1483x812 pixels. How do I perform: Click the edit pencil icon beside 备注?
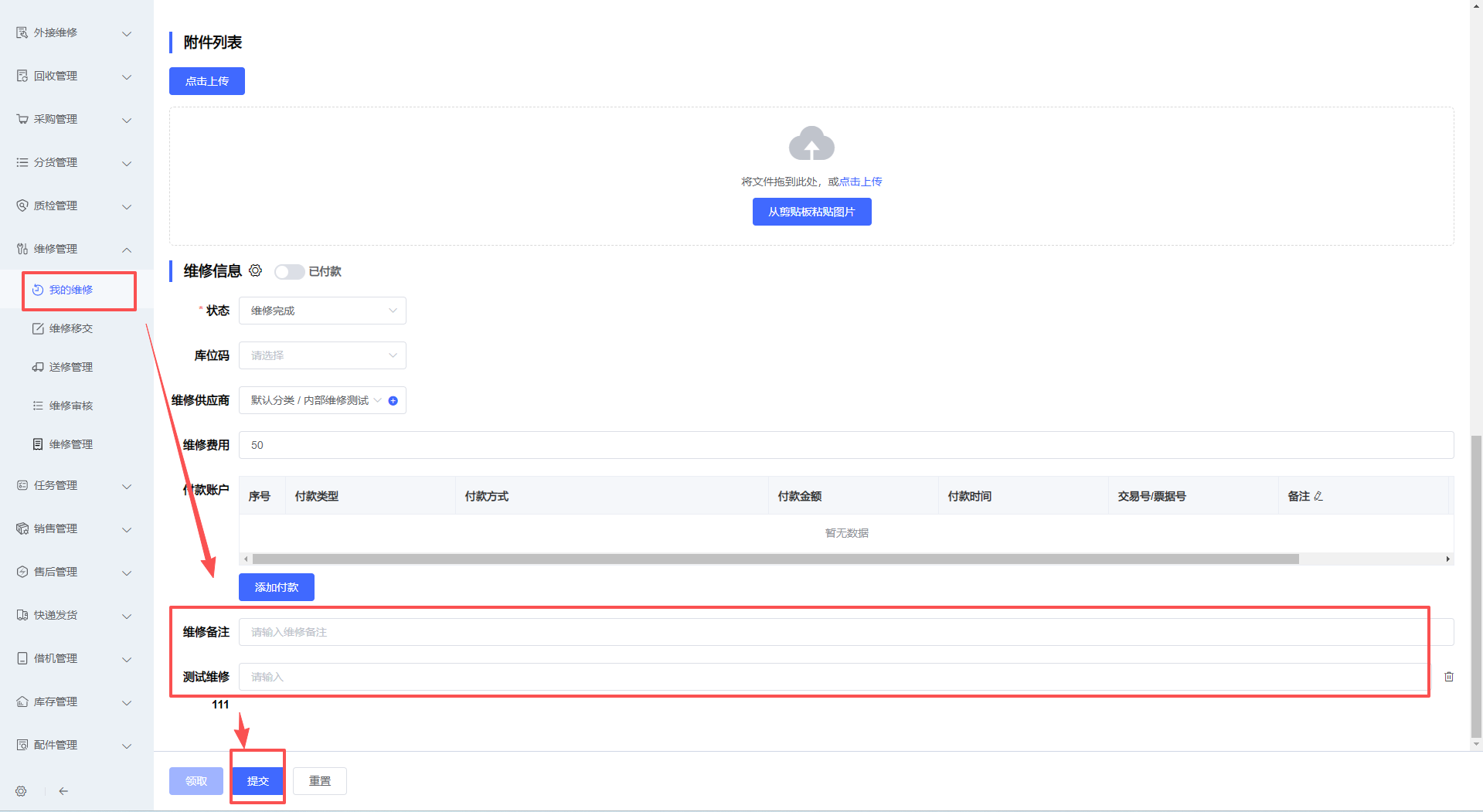(1318, 496)
